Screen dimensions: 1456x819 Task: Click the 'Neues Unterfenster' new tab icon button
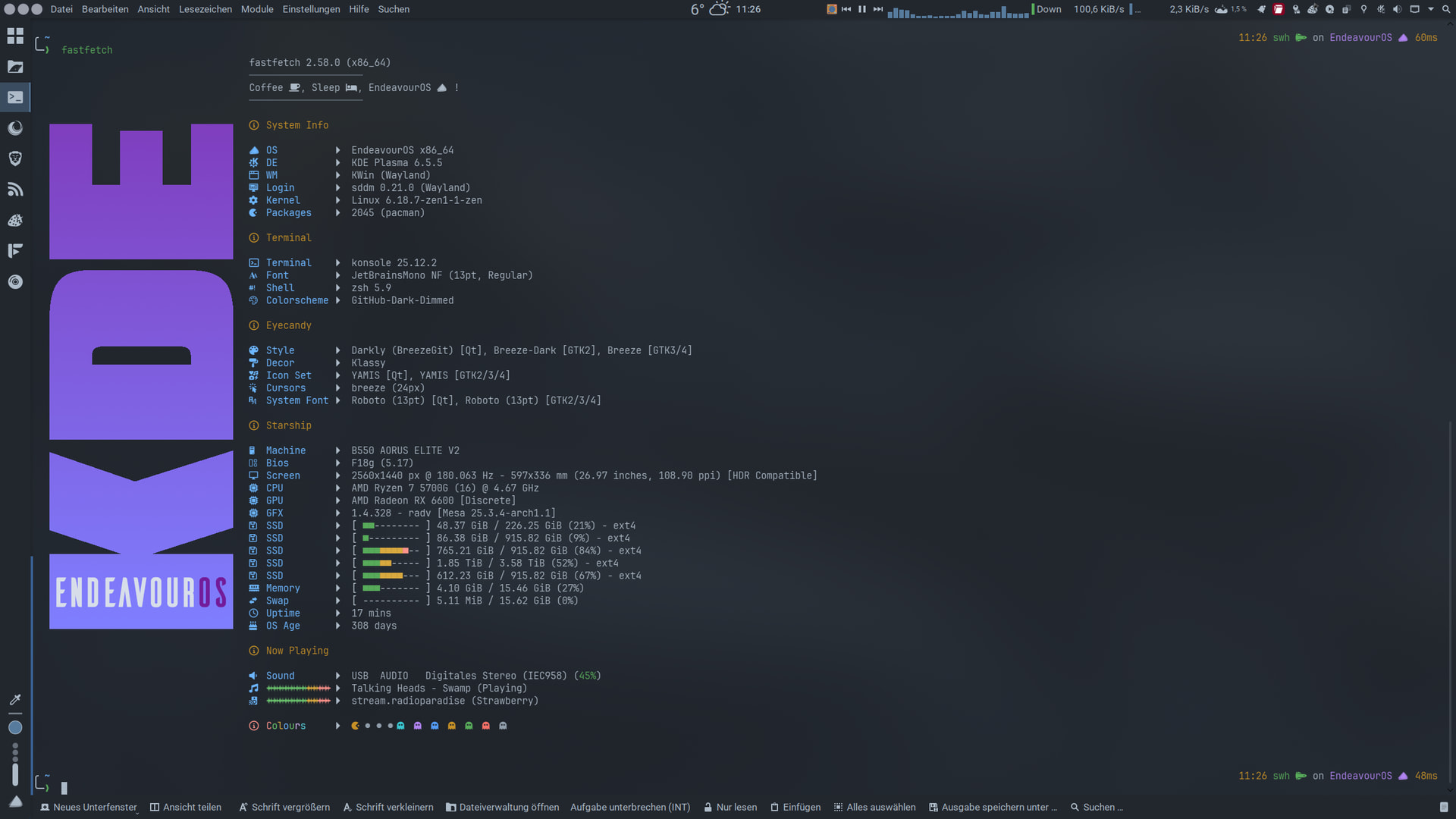pos(45,807)
